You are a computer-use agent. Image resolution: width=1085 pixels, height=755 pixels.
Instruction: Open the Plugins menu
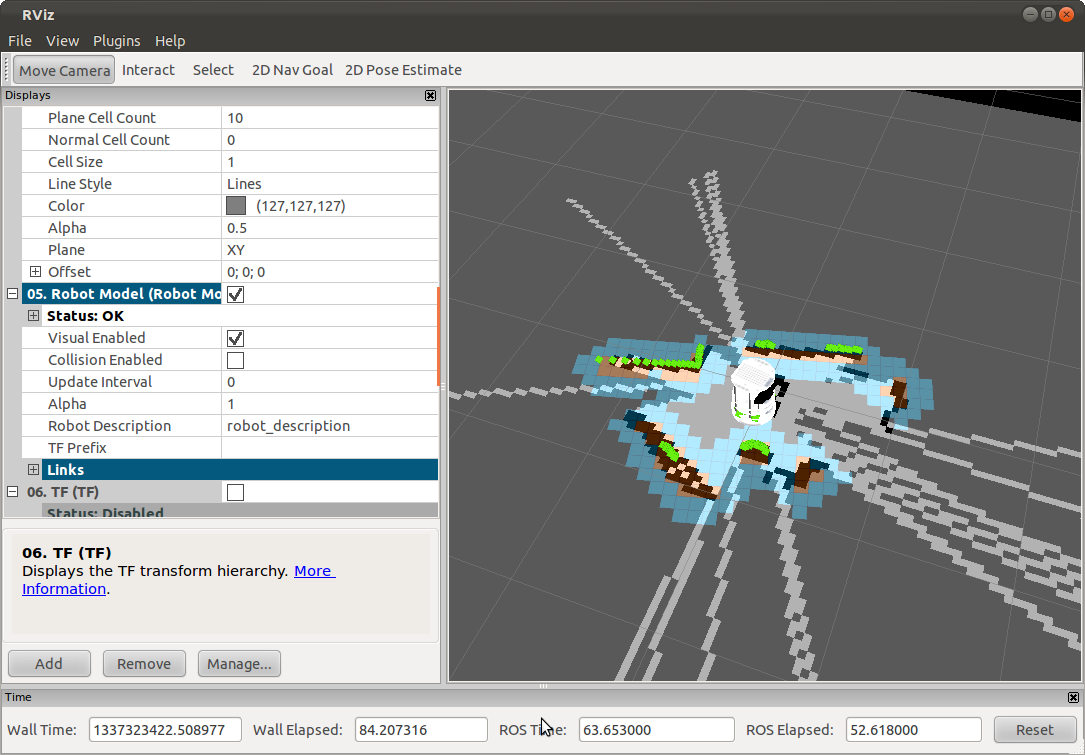(x=116, y=41)
